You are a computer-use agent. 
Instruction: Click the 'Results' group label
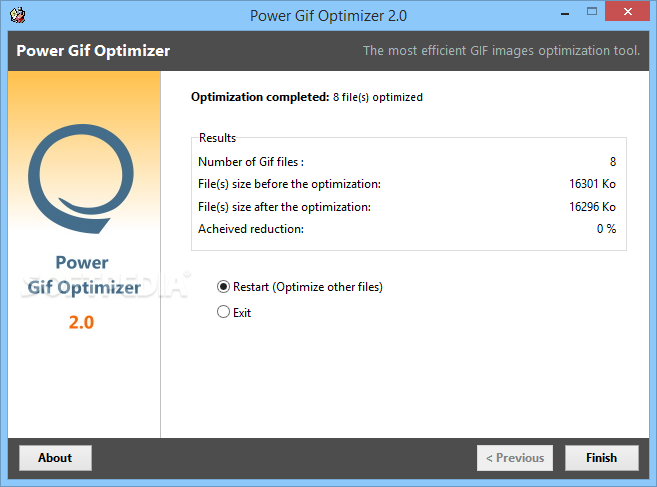click(217, 138)
